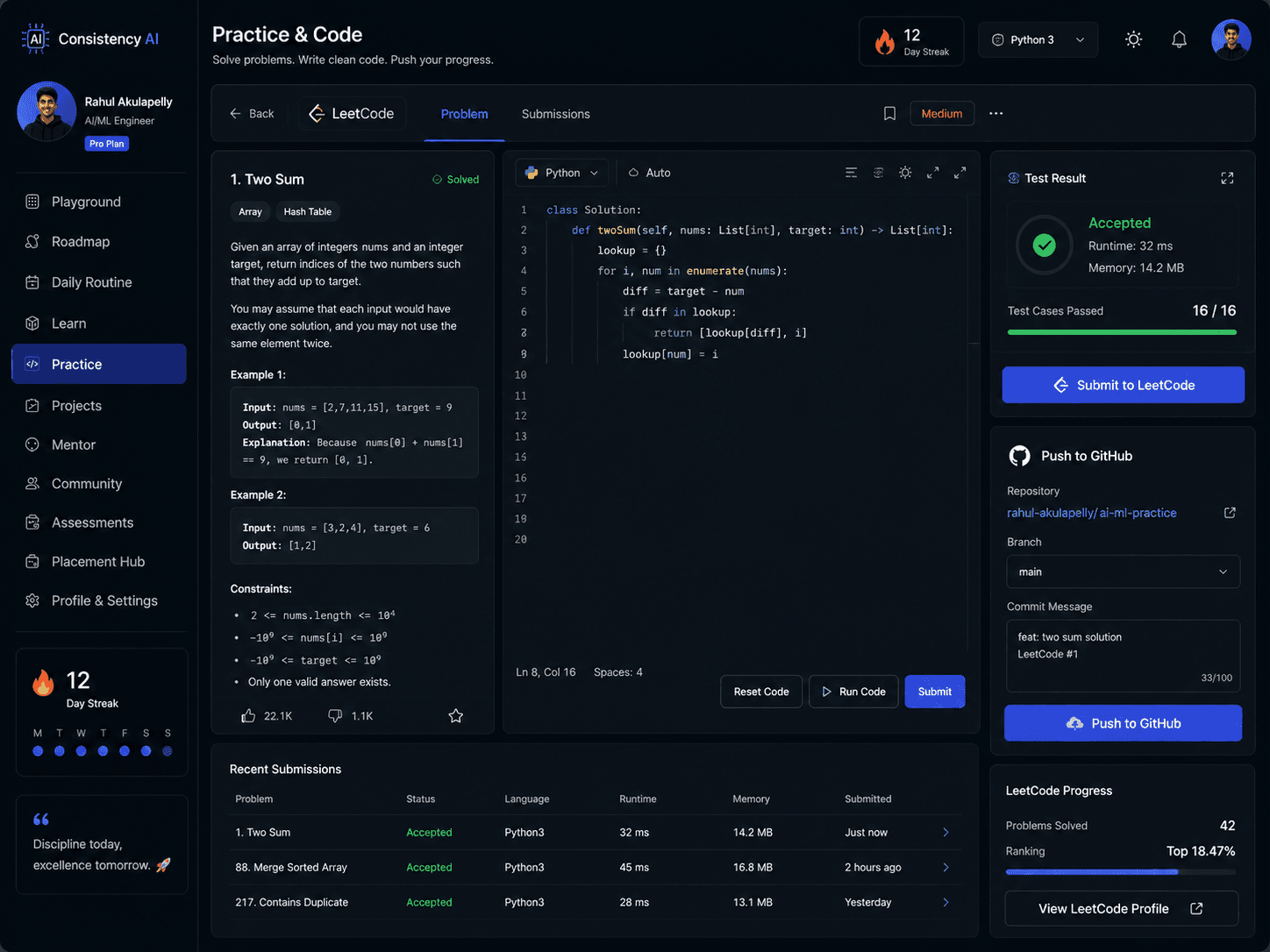
Task: Open the rahul-akulapelly/ai-ml-practice repository link
Action: point(1092,513)
